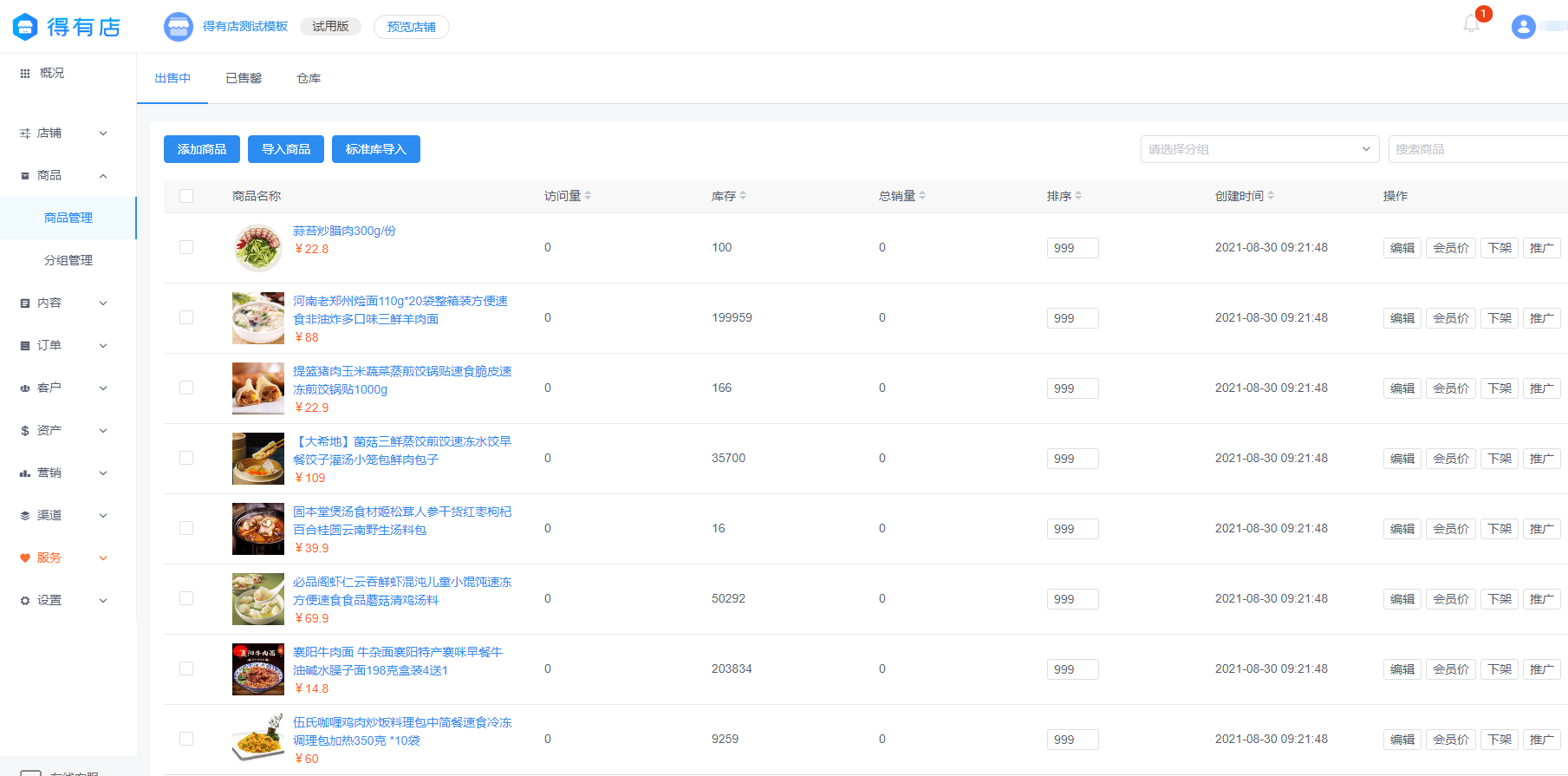Viewport: 1568px width, 776px height.
Task: Check the box for 伍氏咖喱鸡肉炒饭 row
Action: 186,739
